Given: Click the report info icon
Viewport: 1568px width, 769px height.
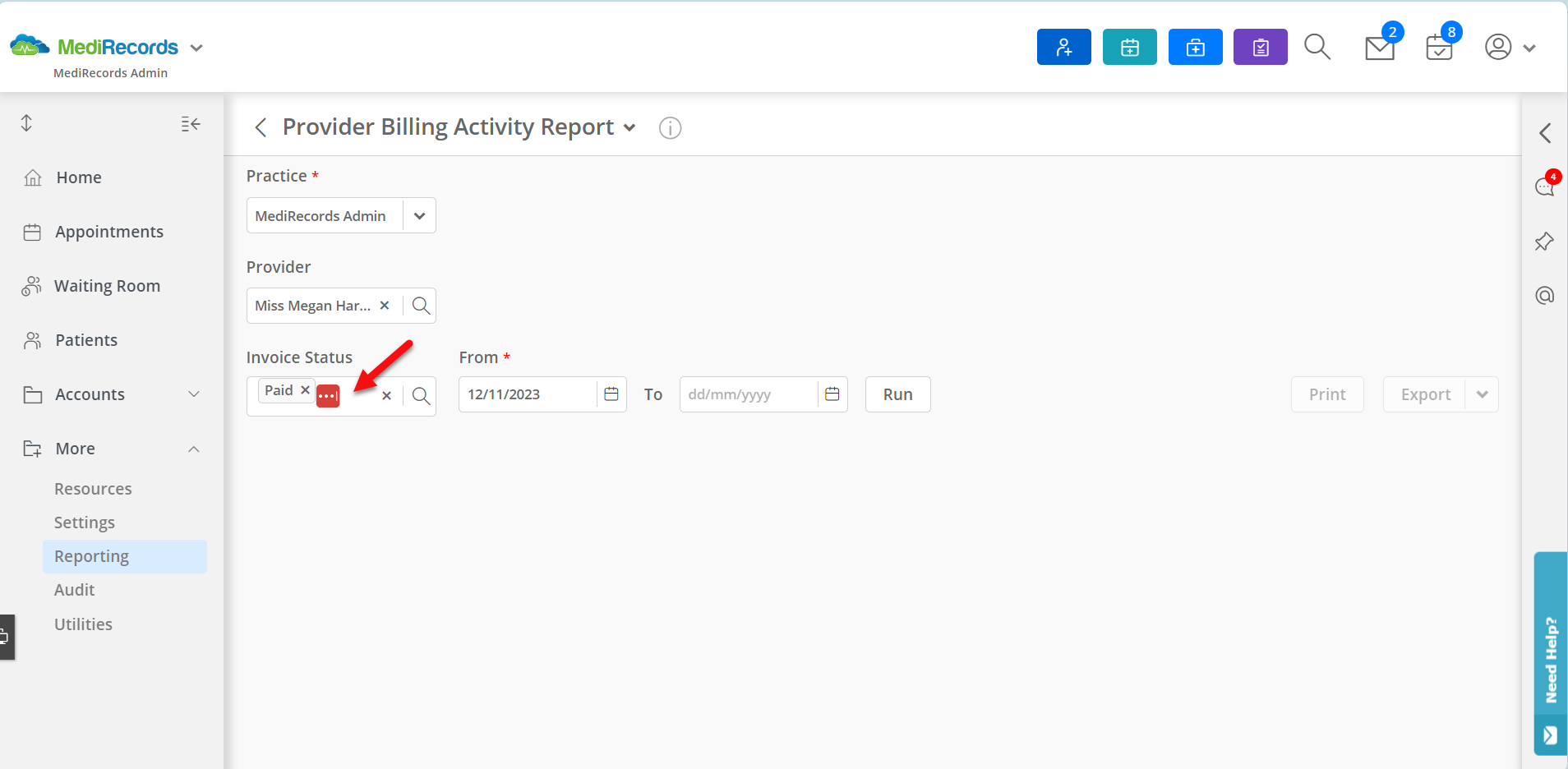Looking at the screenshot, I should point(670,128).
